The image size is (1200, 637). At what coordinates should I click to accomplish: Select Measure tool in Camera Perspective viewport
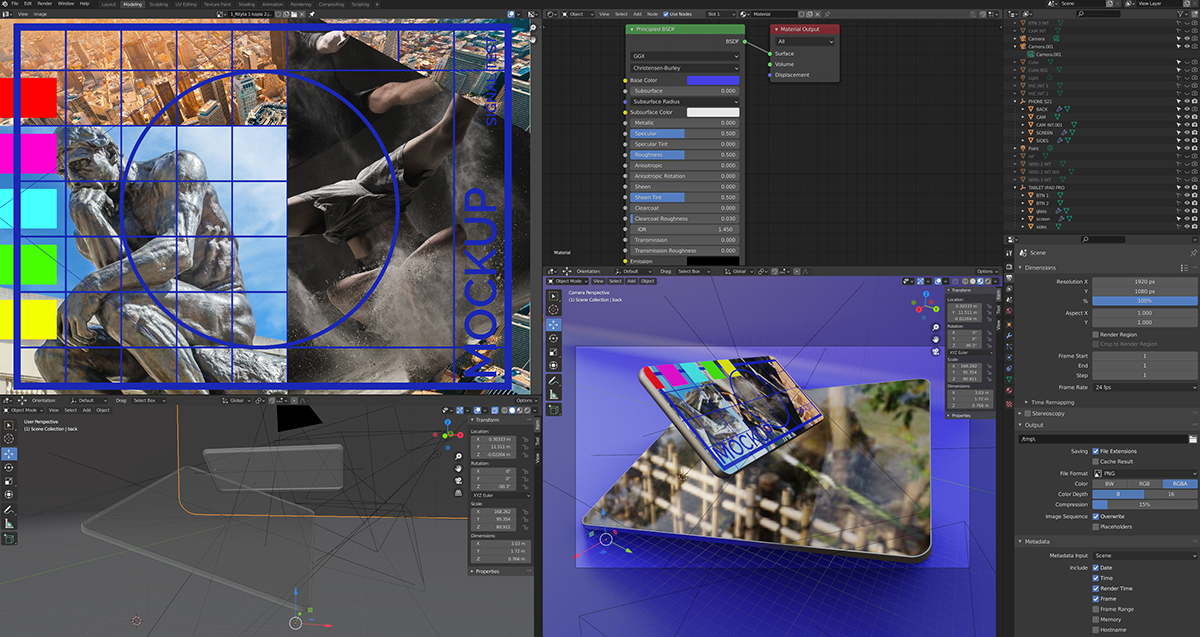pos(554,395)
